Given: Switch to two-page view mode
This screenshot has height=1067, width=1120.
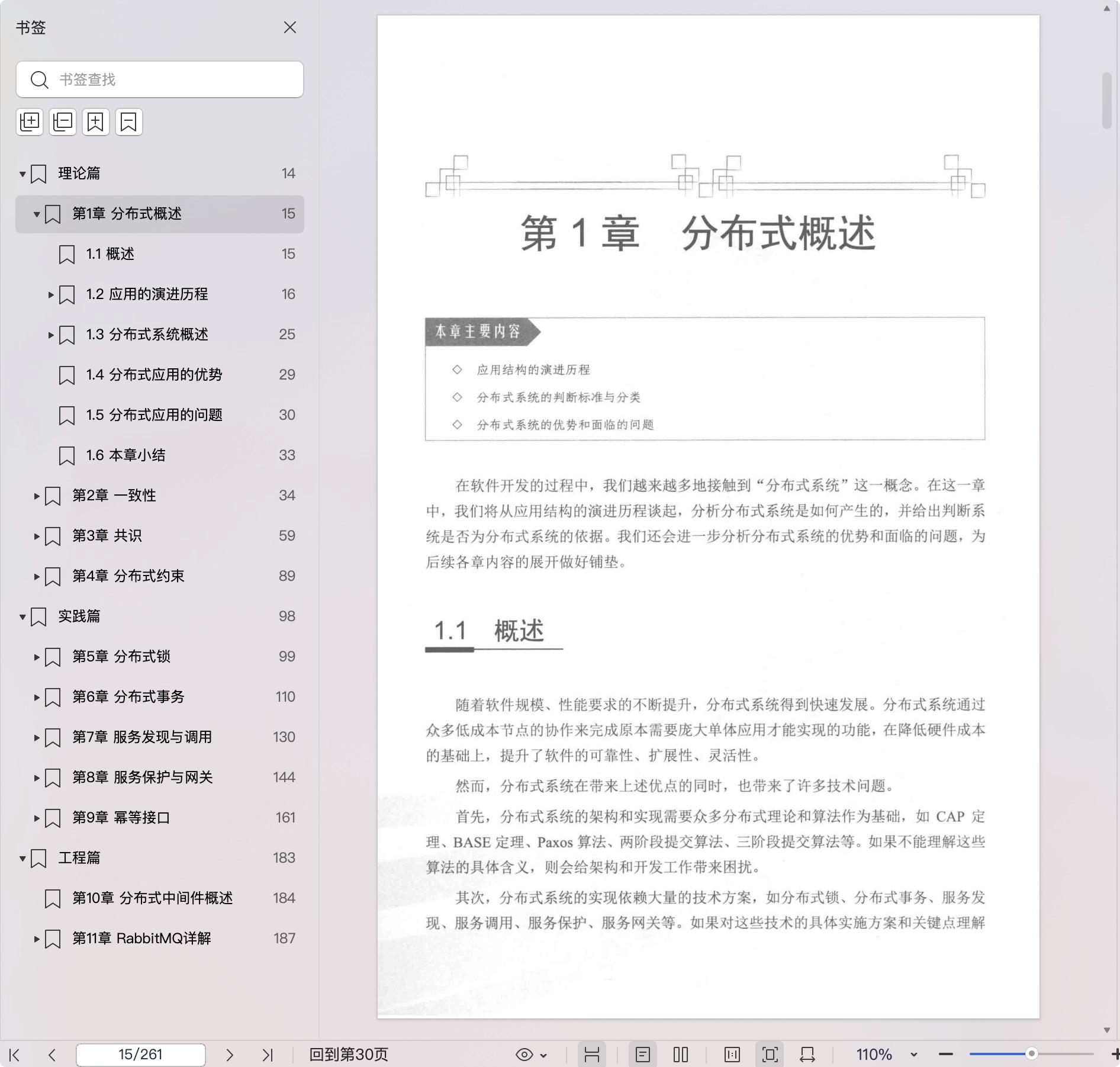Looking at the screenshot, I should click(x=681, y=1055).
